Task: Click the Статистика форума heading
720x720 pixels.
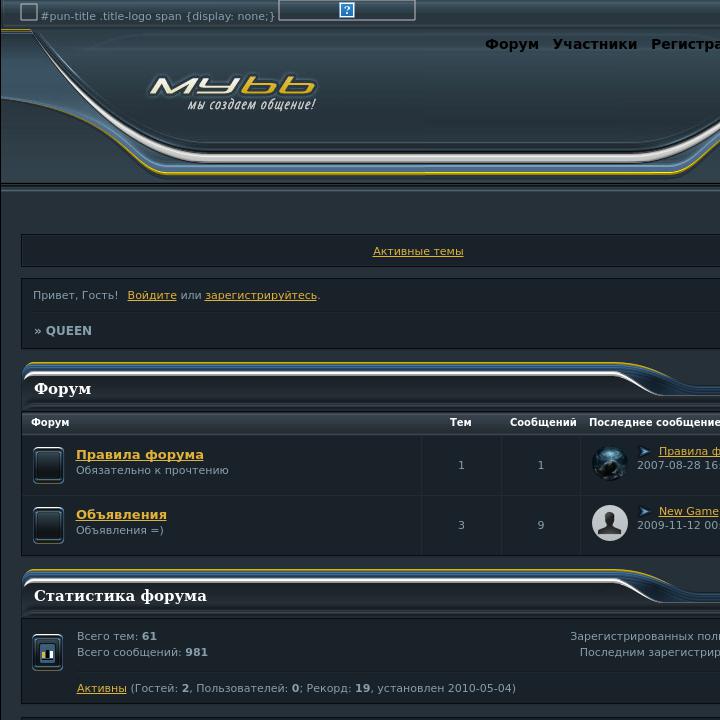Action: click(x=120, y=596)
